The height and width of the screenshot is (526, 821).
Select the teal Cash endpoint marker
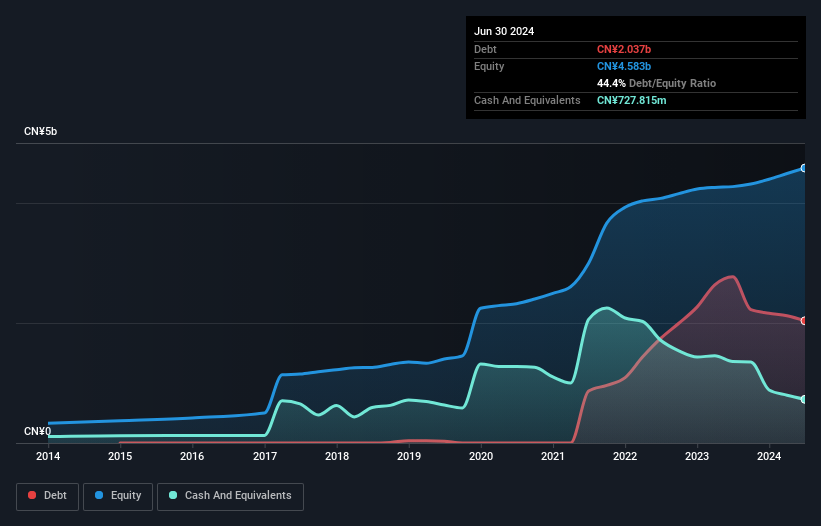pos(804,399)
